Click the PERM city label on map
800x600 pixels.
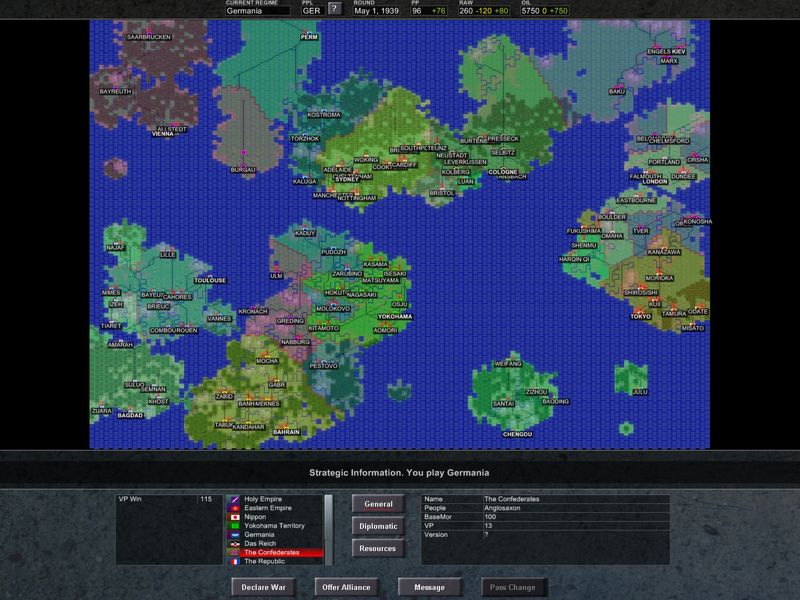point(309,37)
